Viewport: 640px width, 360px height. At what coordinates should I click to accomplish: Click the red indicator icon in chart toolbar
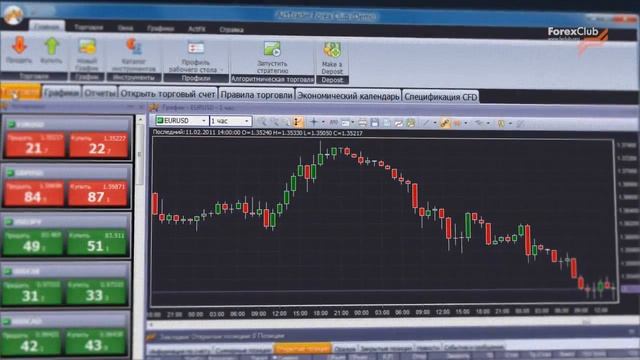tap(457, 123)
